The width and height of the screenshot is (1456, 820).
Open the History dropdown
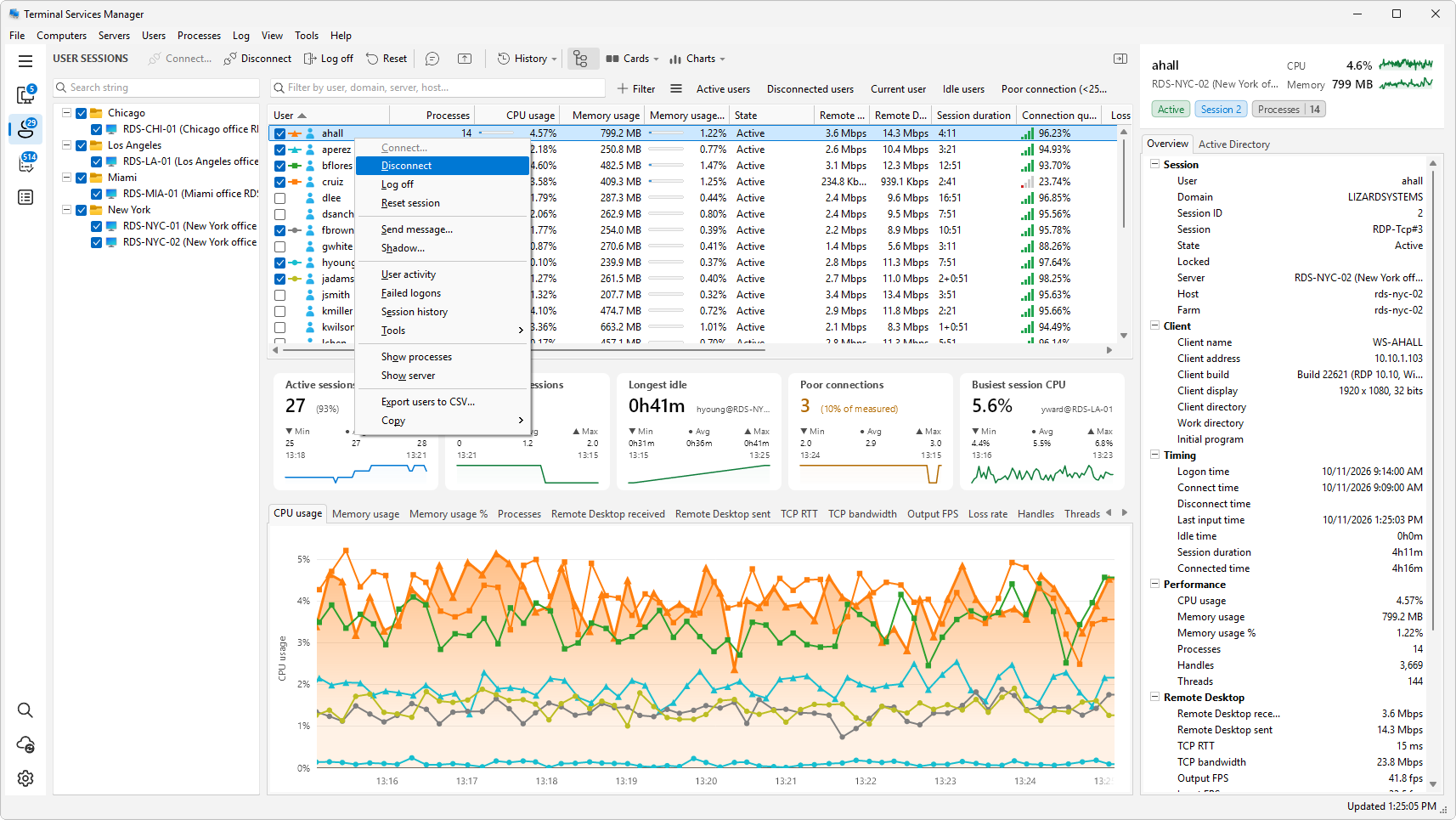pos(528,59)
